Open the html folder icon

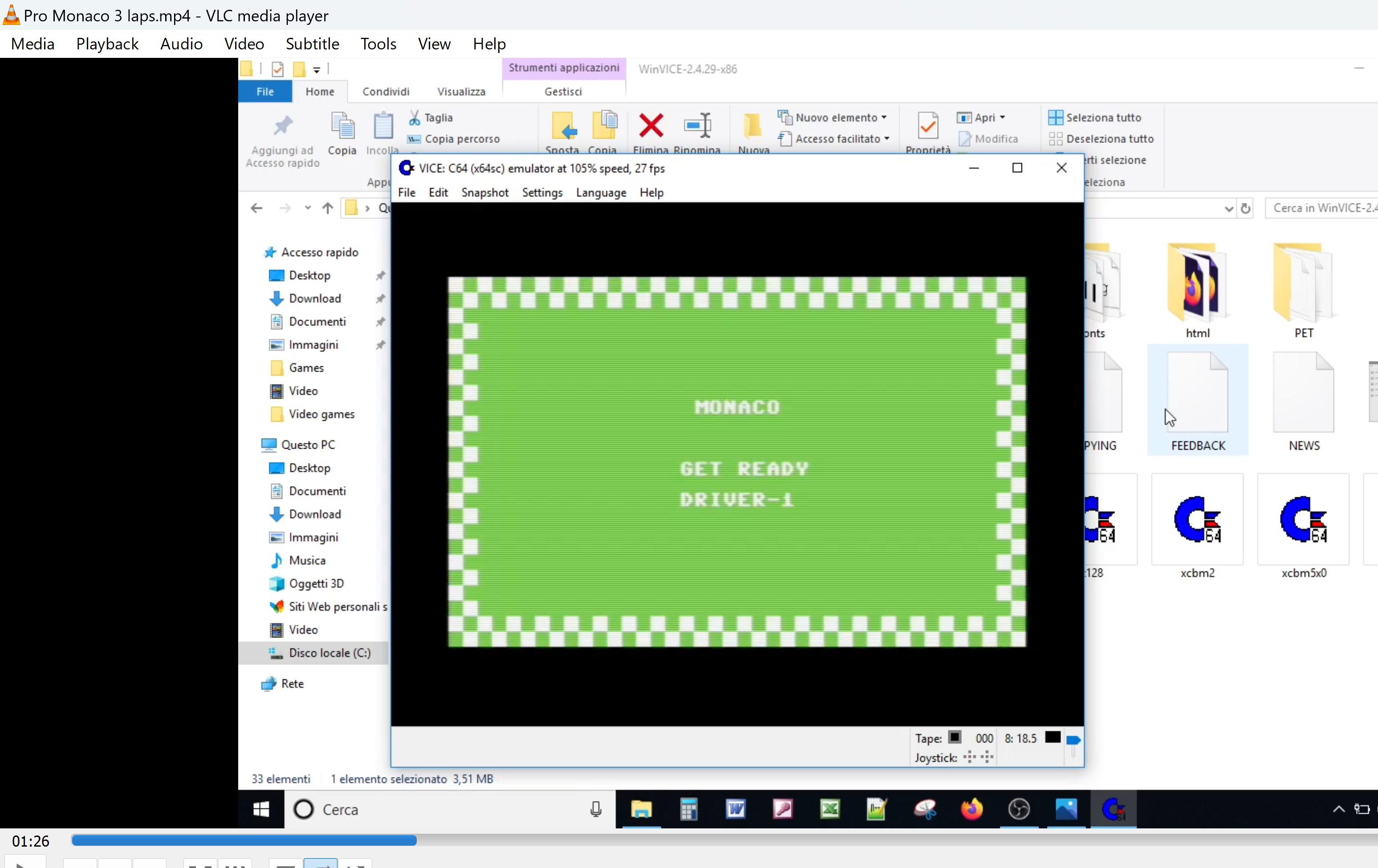[x=1197, y=283]
